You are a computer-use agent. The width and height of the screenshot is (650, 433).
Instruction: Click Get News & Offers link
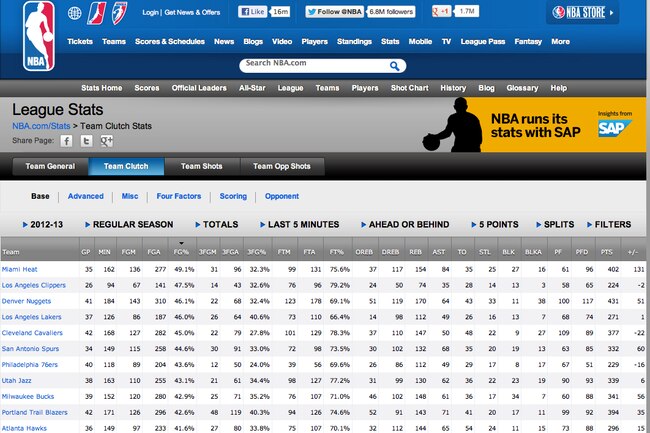coord(192,12)
